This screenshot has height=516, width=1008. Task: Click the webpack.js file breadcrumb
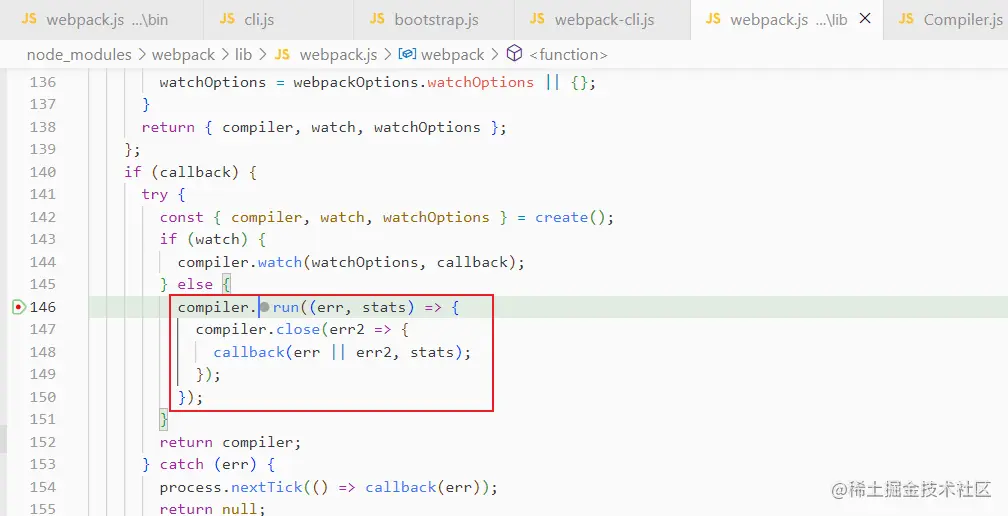click(x=338, y=55)
